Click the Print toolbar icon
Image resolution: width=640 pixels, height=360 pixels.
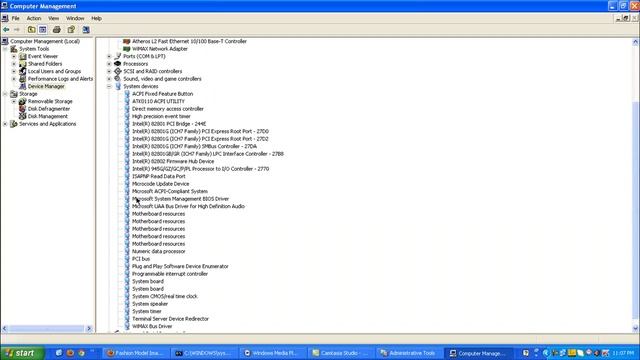pyautogui.click(x=57, y=29)
